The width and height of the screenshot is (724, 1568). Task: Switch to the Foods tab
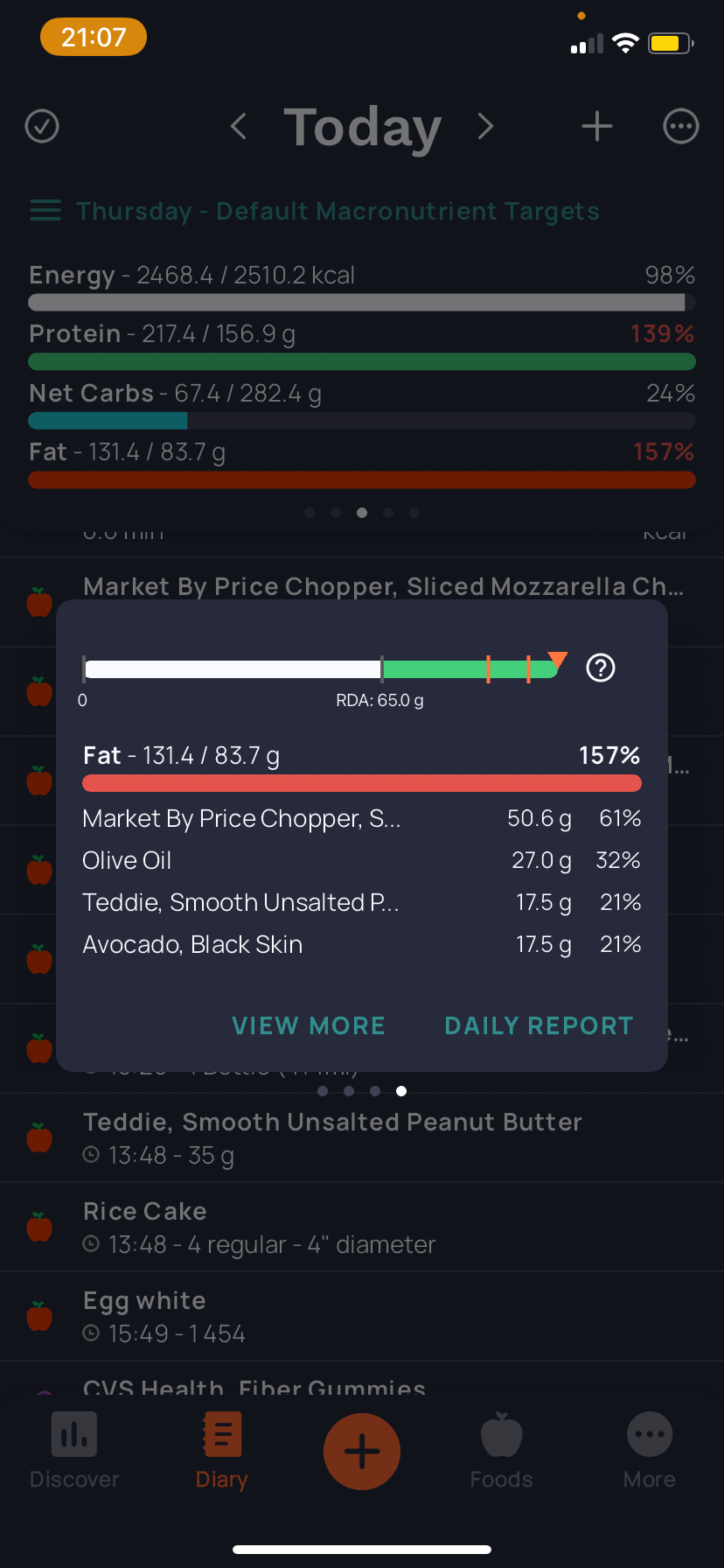tap(501, 1451)
